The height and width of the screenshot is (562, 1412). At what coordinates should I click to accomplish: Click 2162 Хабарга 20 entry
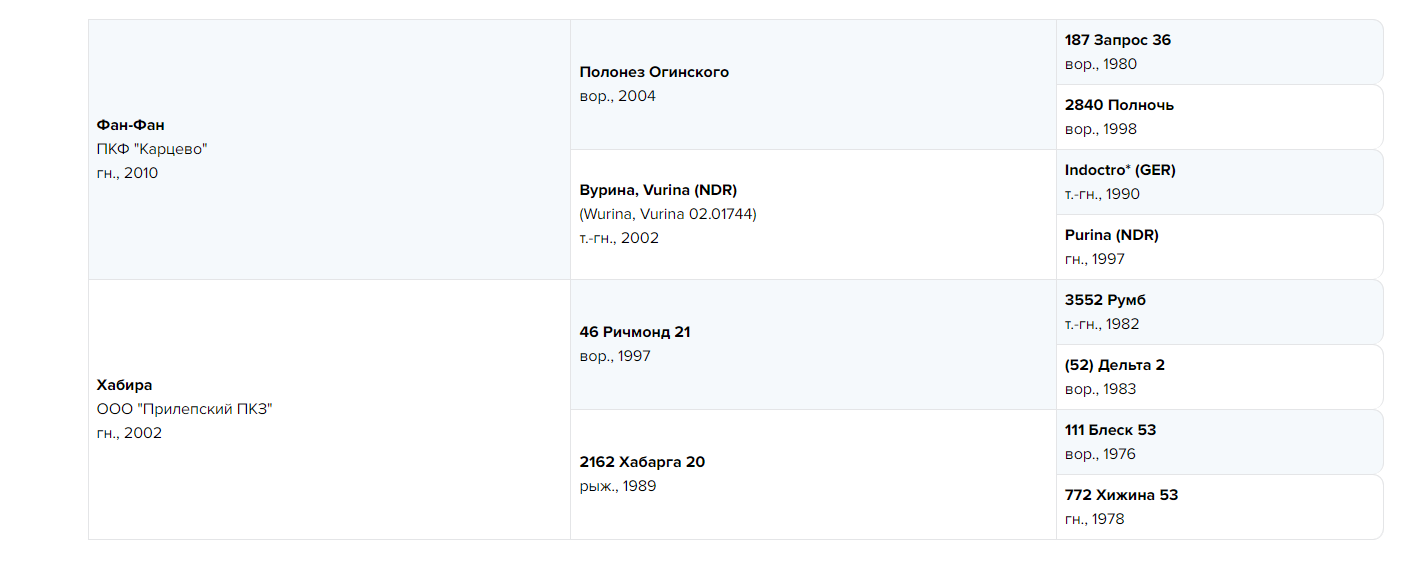[642, 462]
